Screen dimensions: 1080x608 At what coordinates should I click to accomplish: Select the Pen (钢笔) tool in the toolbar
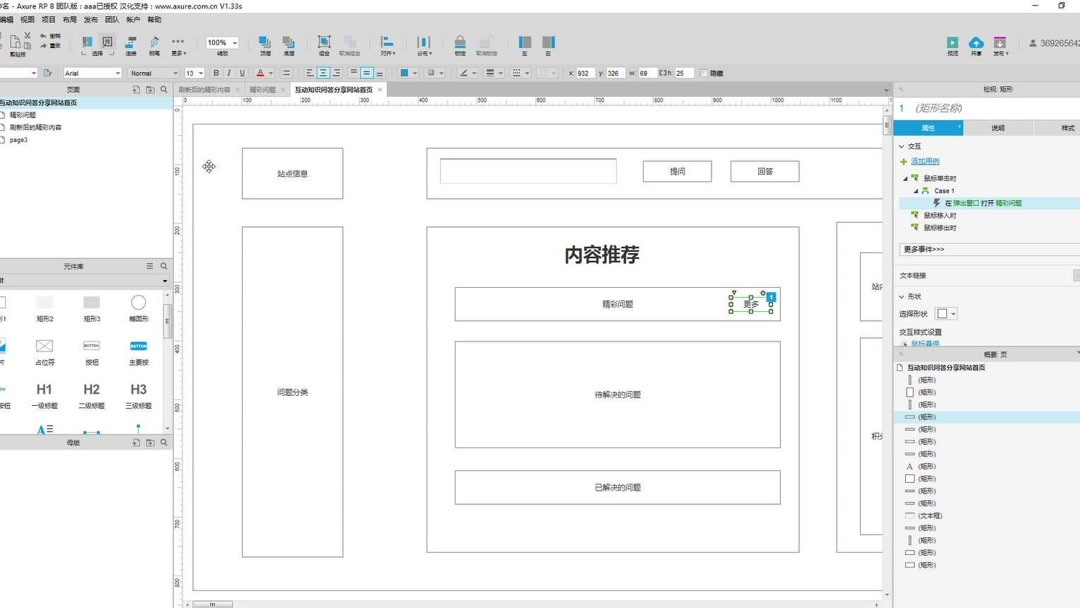(x=155, y=42)
